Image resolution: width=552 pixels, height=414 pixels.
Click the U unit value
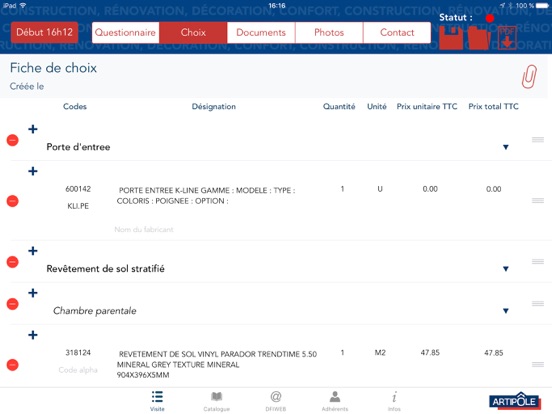click(x=380, y=189)
